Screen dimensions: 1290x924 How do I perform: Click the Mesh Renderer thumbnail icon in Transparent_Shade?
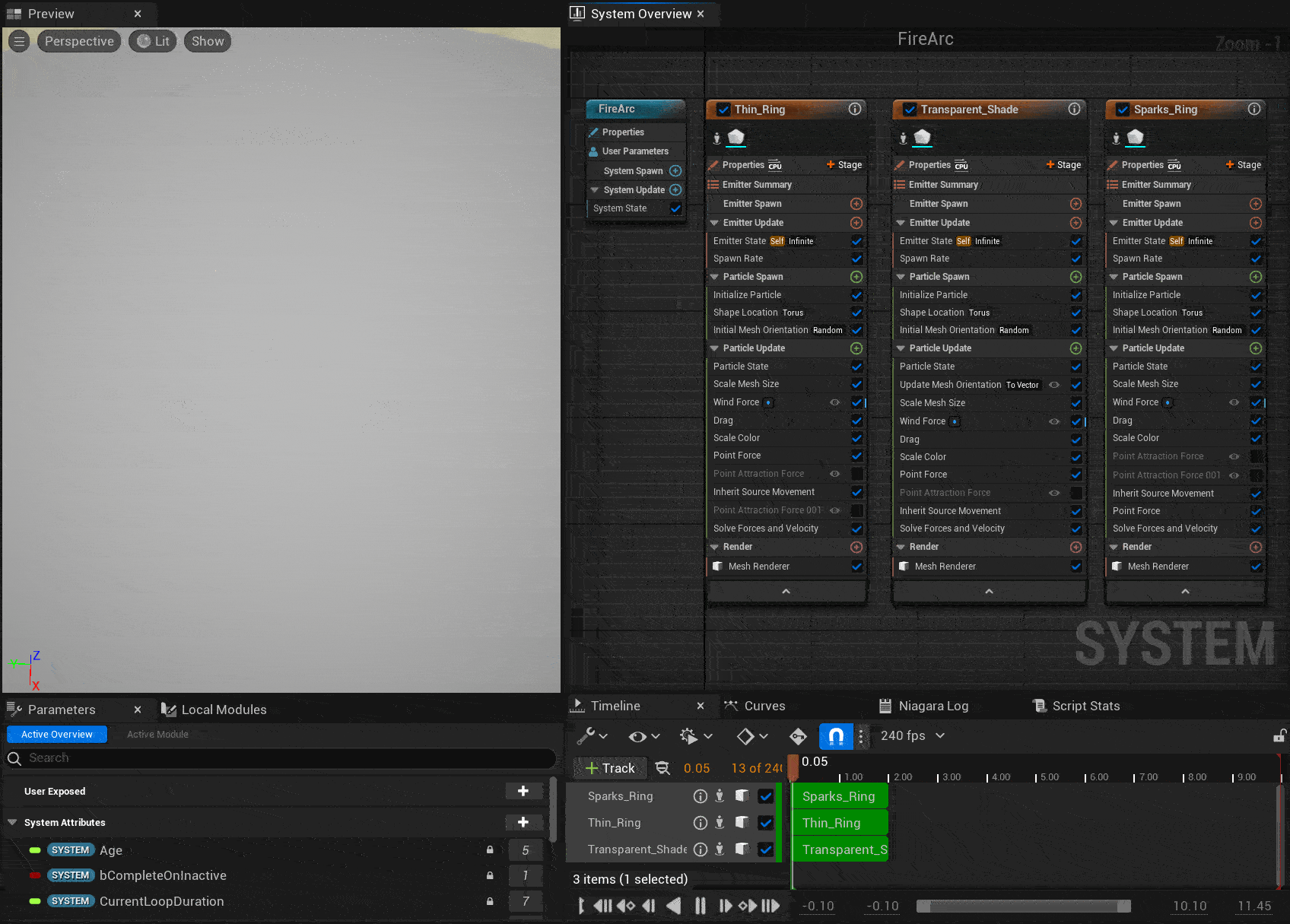pyautogui.click(x=904, y=566)
